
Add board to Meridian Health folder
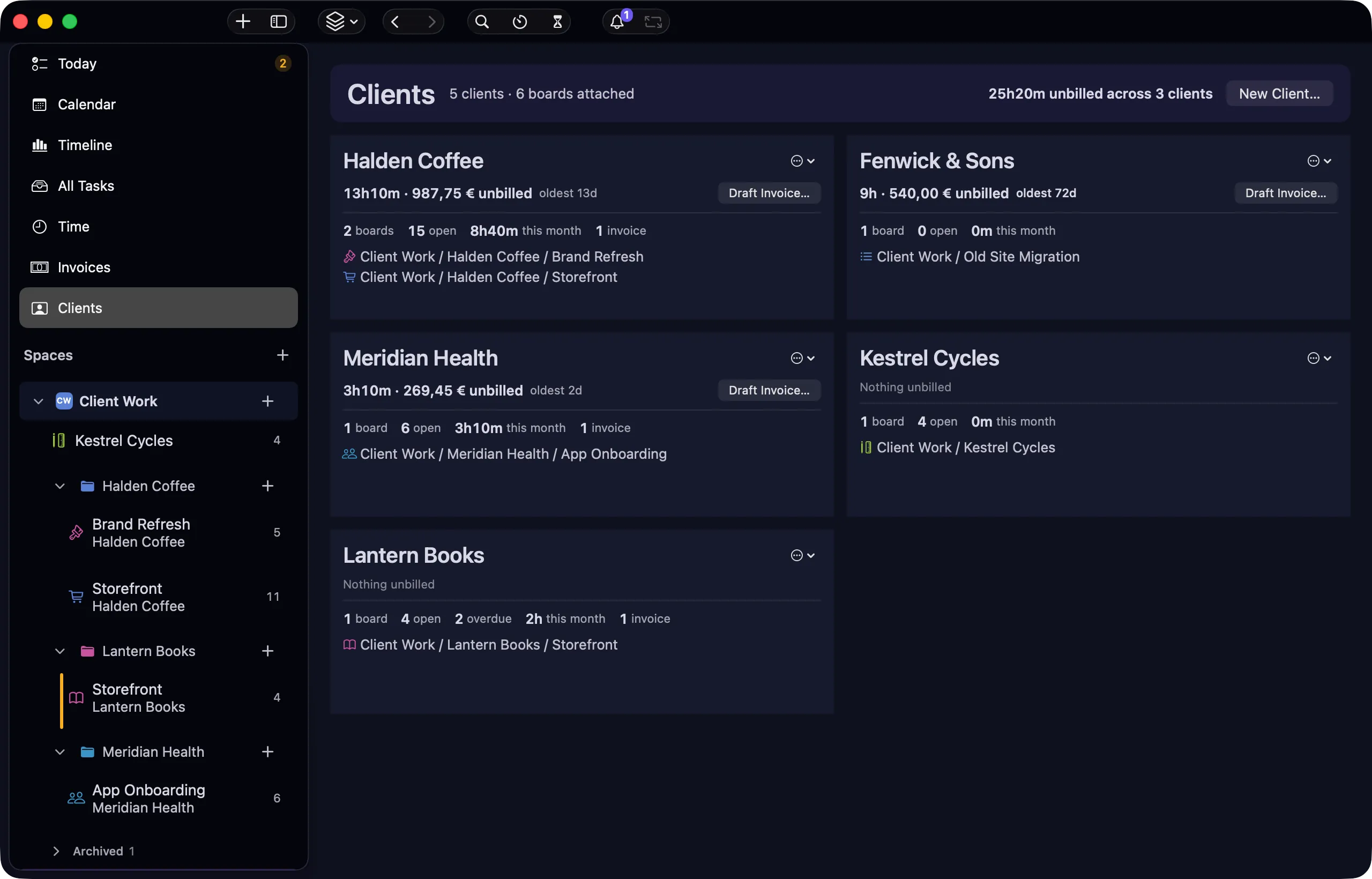pyautogui.click(x=267, y=752)
